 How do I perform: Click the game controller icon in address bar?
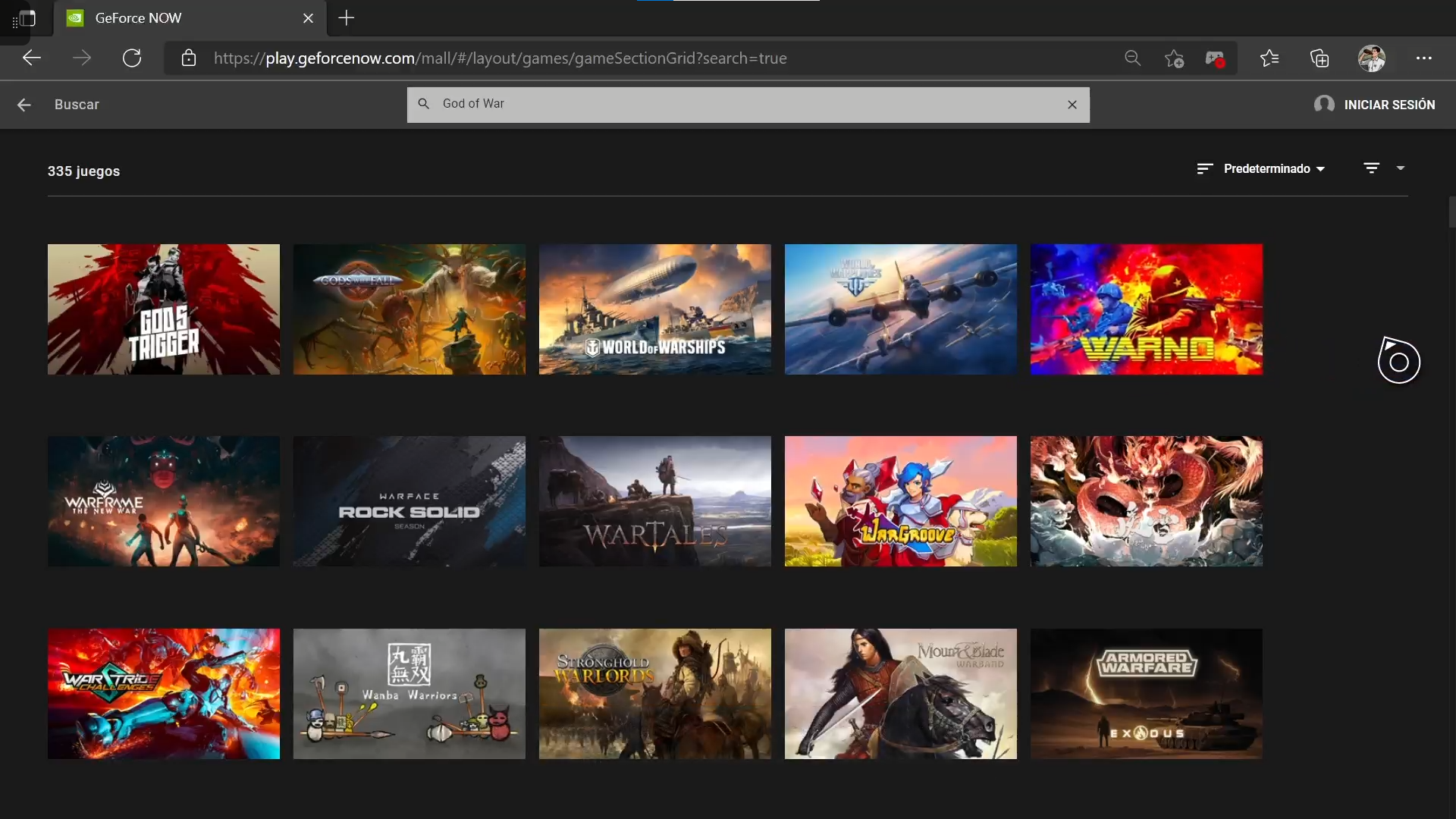(1215, 58)
